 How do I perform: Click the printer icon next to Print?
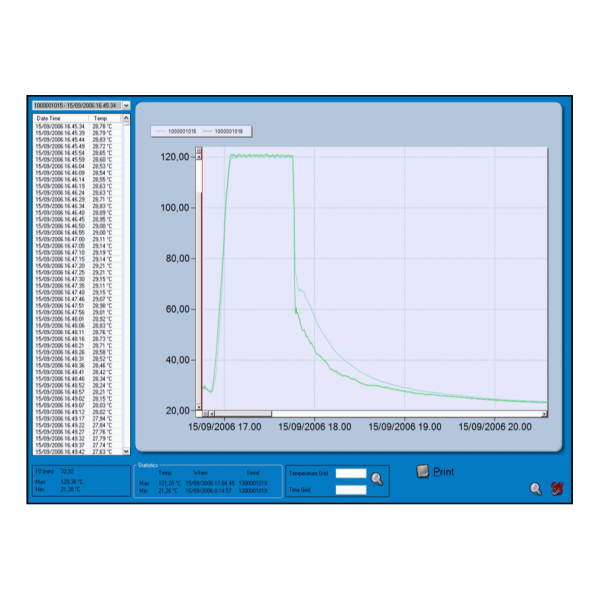click(x=422, y=471)
